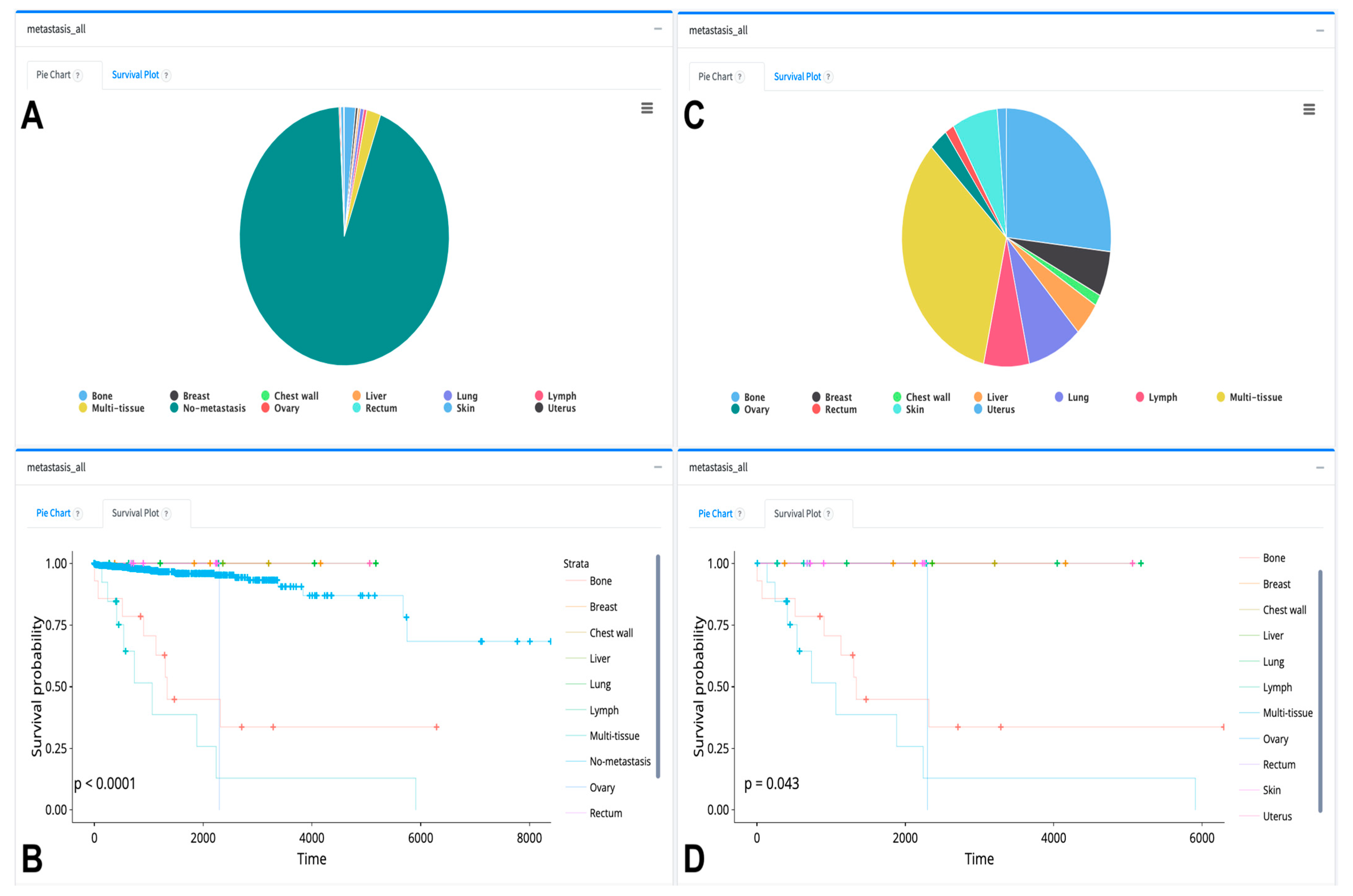Viewport: 1353px width, 896px height.
Task: Click the help icon beside the panel D Survival Plot tab
Action: [x=828, y=514]
